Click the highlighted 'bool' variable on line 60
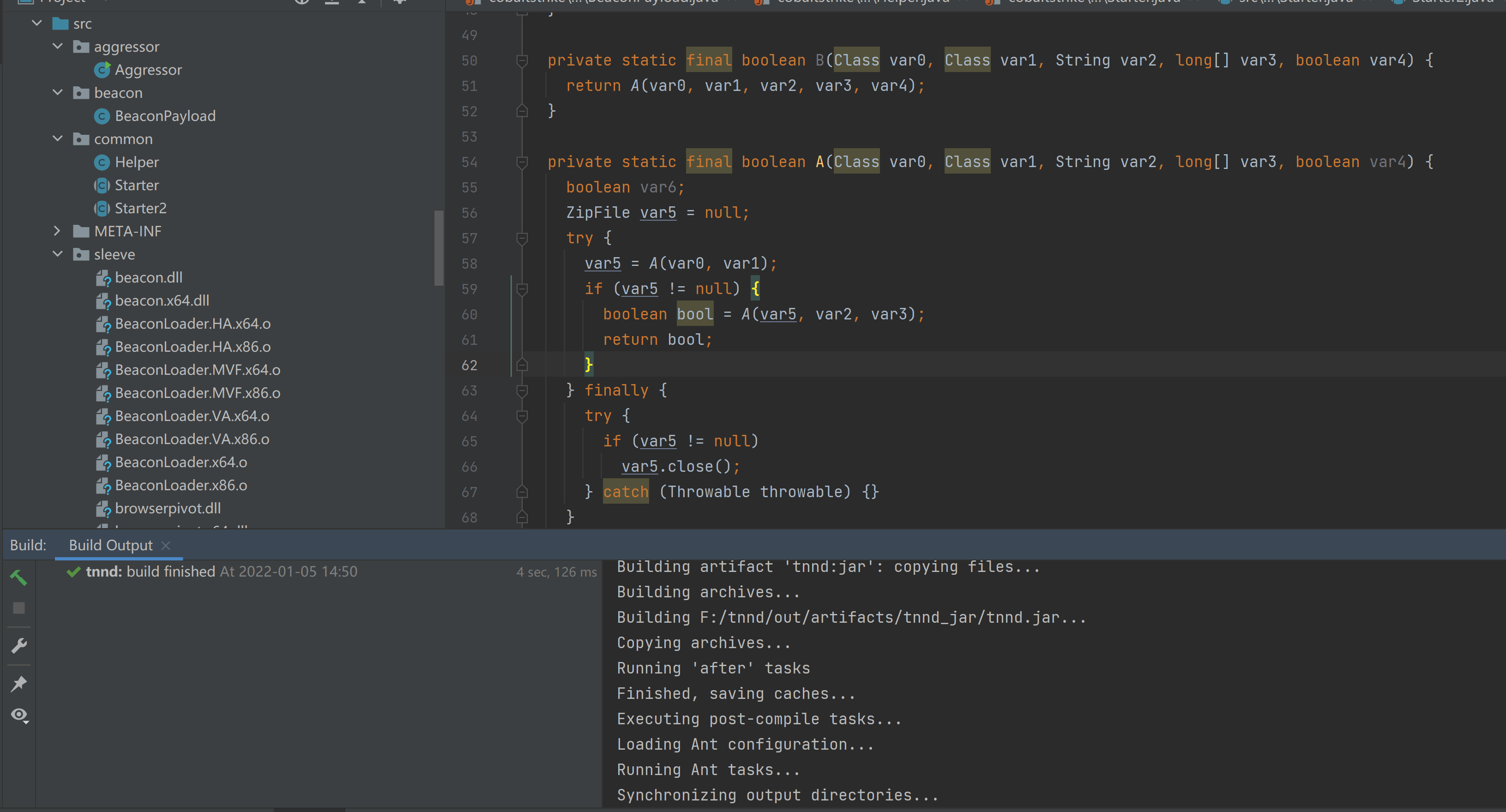The width and height of the screenshot is (1506, 812). pos(695,314)
